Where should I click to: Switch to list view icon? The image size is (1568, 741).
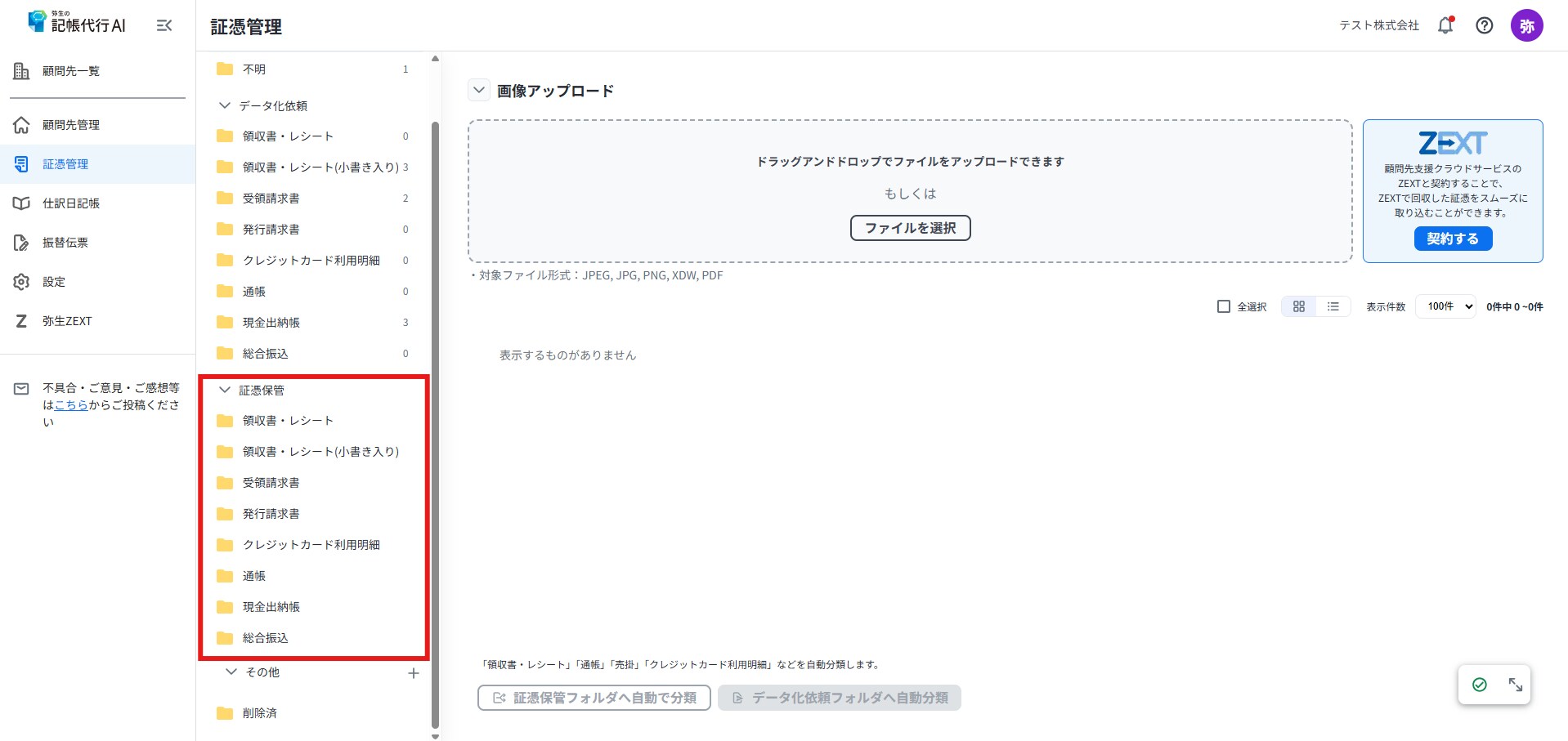tap(1333, 306)
